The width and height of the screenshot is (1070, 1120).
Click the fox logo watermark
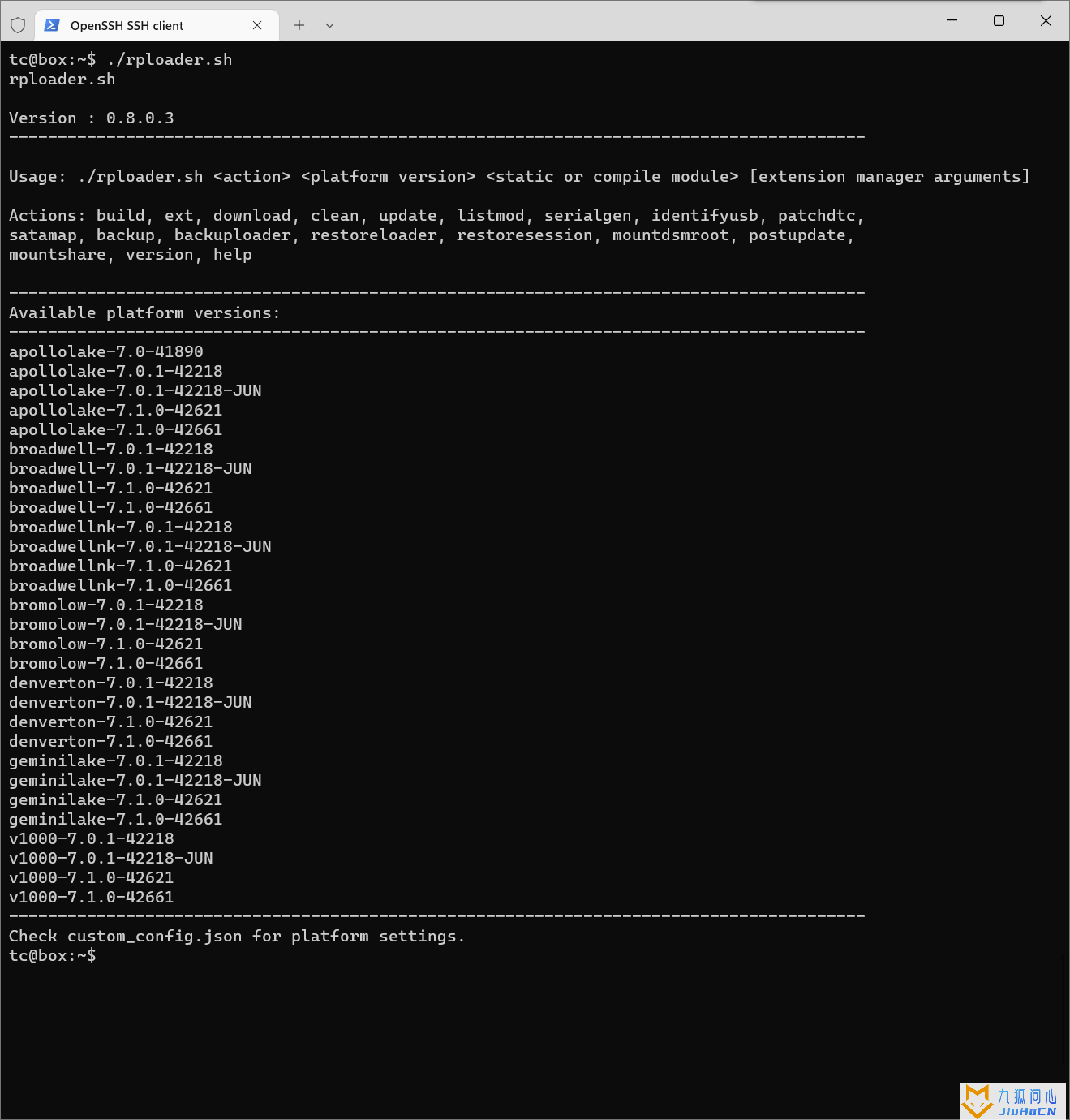[x=978, y=1101]
